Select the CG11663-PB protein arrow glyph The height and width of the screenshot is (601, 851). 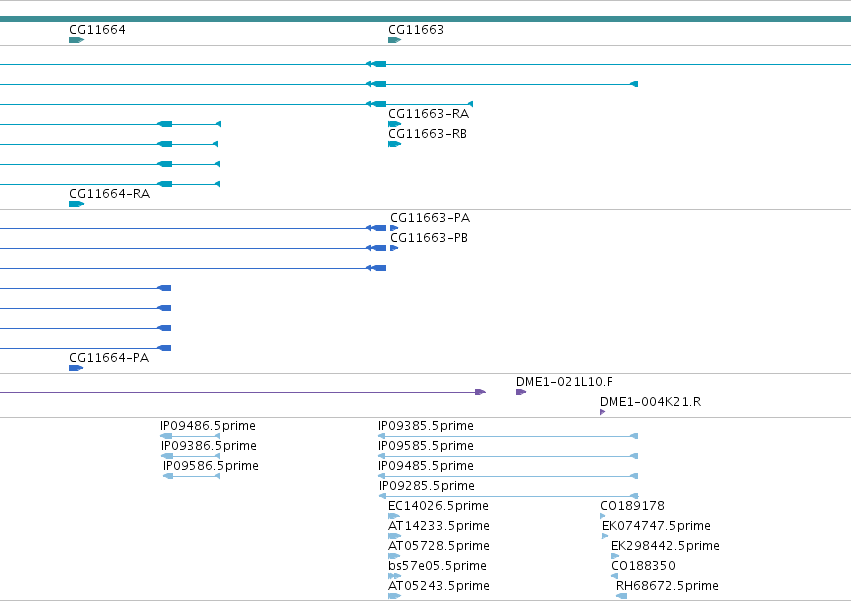coord(394,248)
